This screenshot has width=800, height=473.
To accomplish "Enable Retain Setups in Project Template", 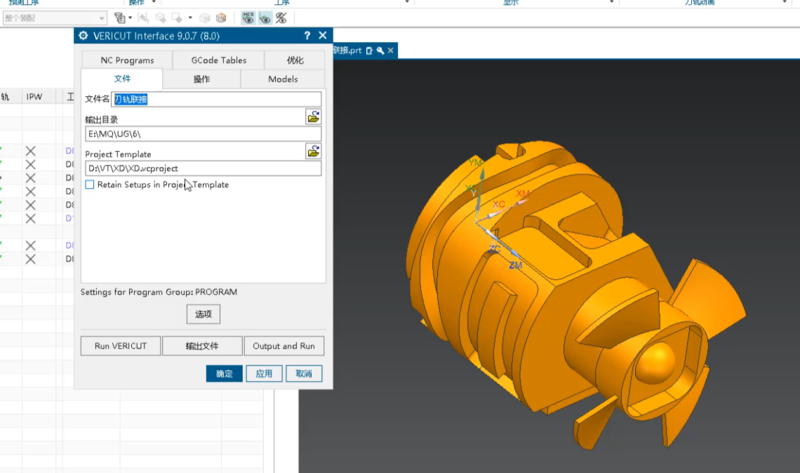I will (90, 184).
